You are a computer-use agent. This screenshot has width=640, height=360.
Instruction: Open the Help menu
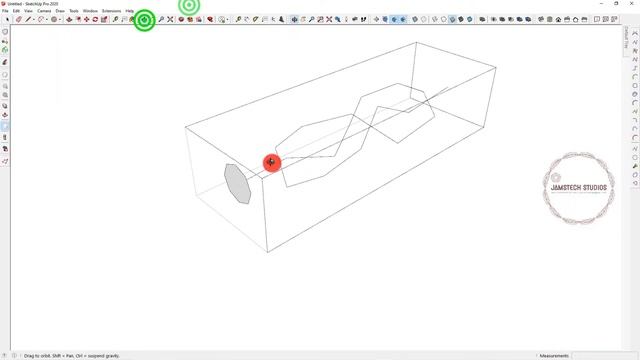click(x=129, y=11)
